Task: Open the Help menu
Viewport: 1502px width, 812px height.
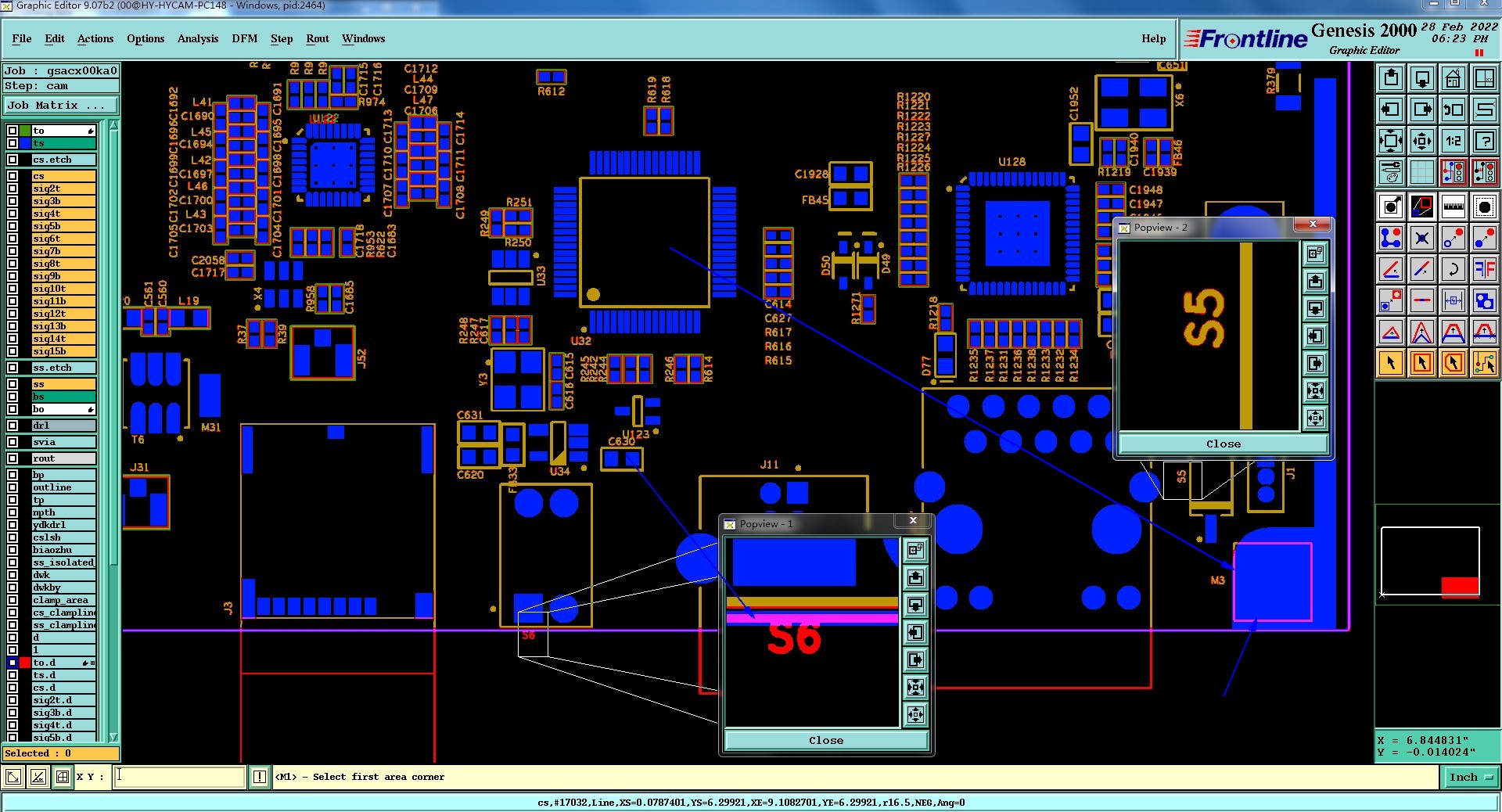Action: (x=1154, y=38)
